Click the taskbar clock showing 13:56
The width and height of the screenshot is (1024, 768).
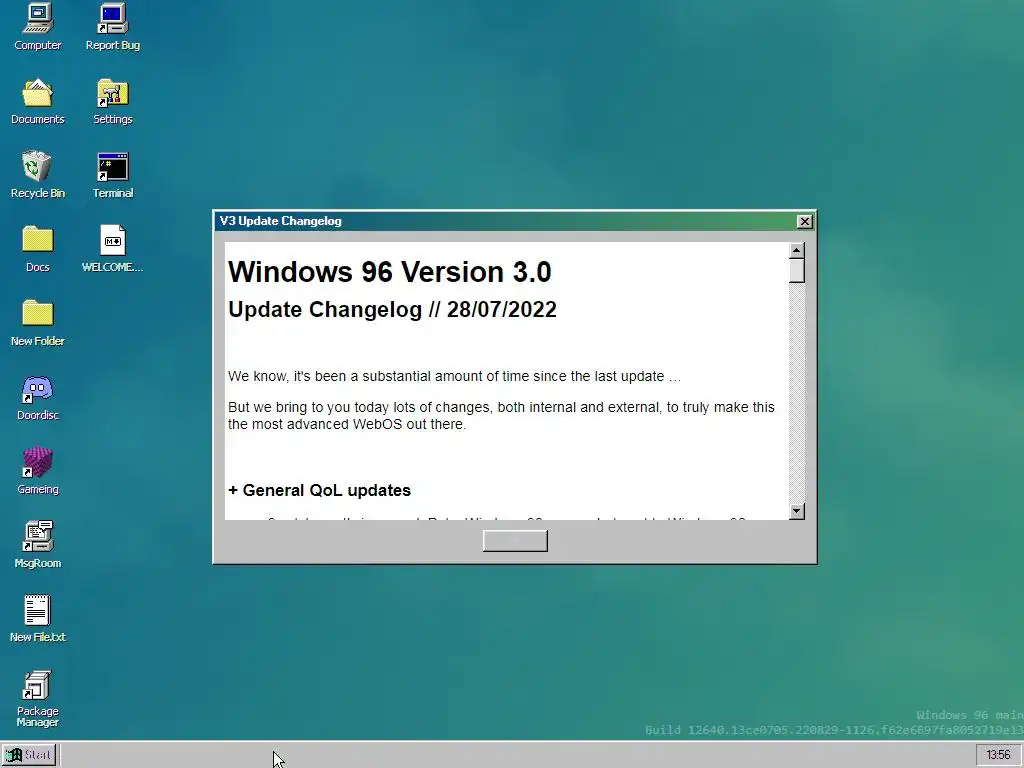[998, 755]
